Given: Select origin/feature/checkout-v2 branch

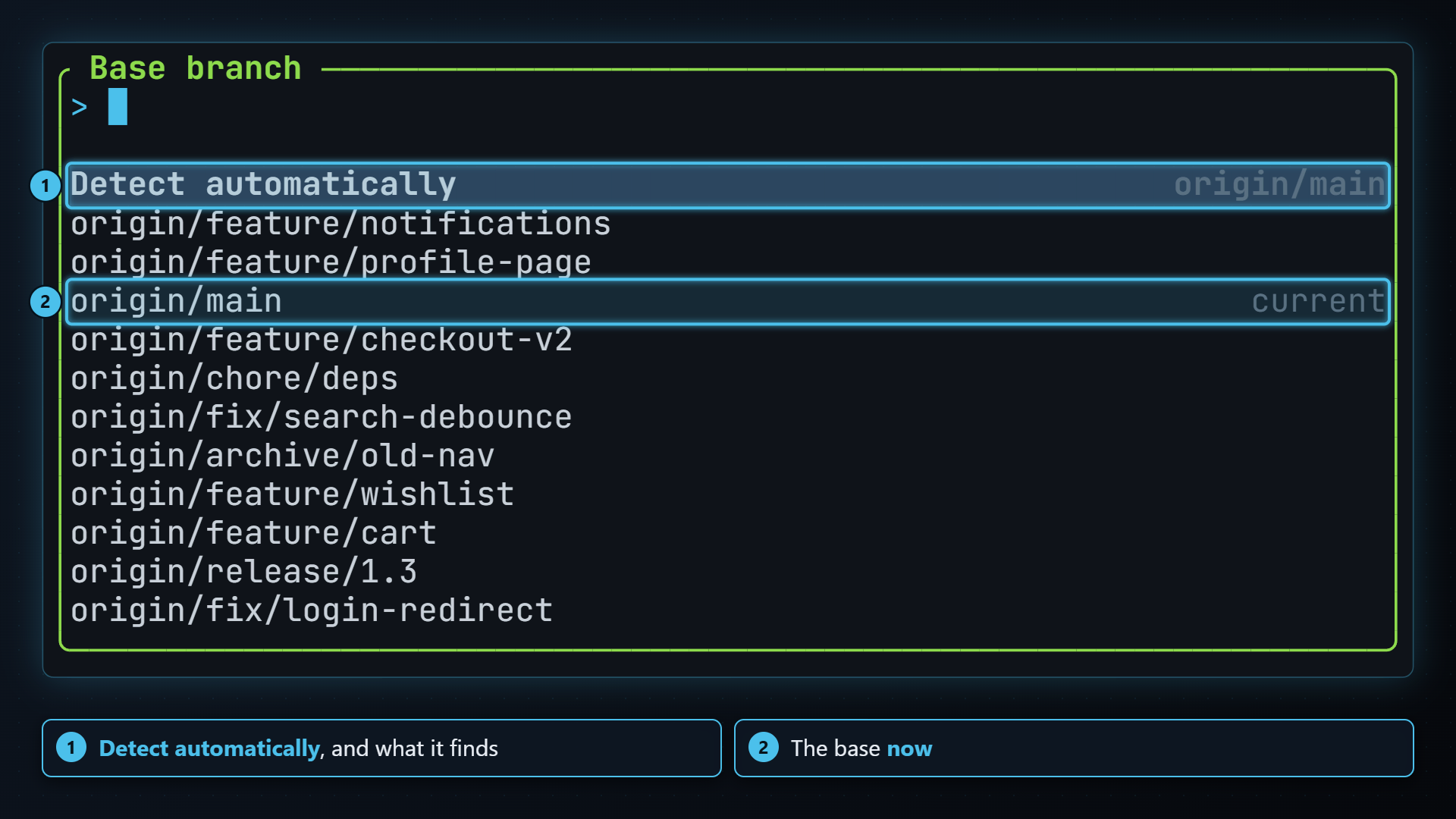Looking at the screenshot, I should click(728, 340).
